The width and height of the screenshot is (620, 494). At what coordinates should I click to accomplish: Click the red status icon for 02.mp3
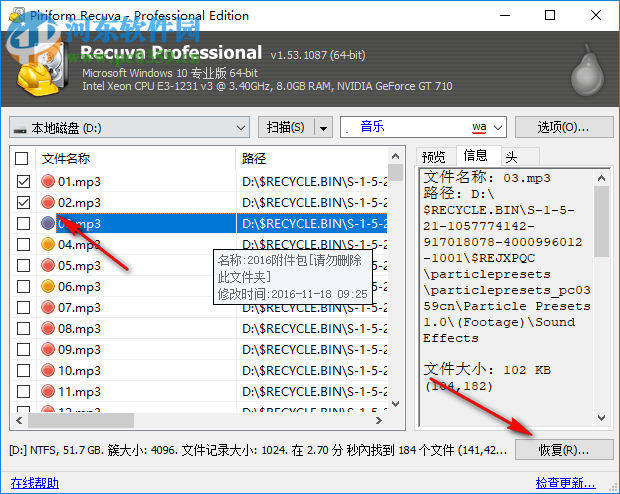point(48,203)
